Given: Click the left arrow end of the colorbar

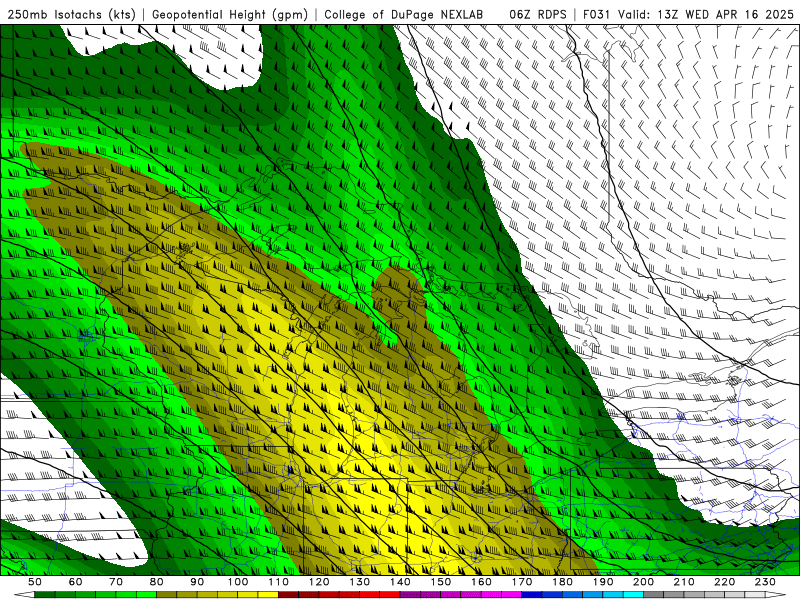Looking at the screenshot, I should pyautogui.click(x=24, y=595).
